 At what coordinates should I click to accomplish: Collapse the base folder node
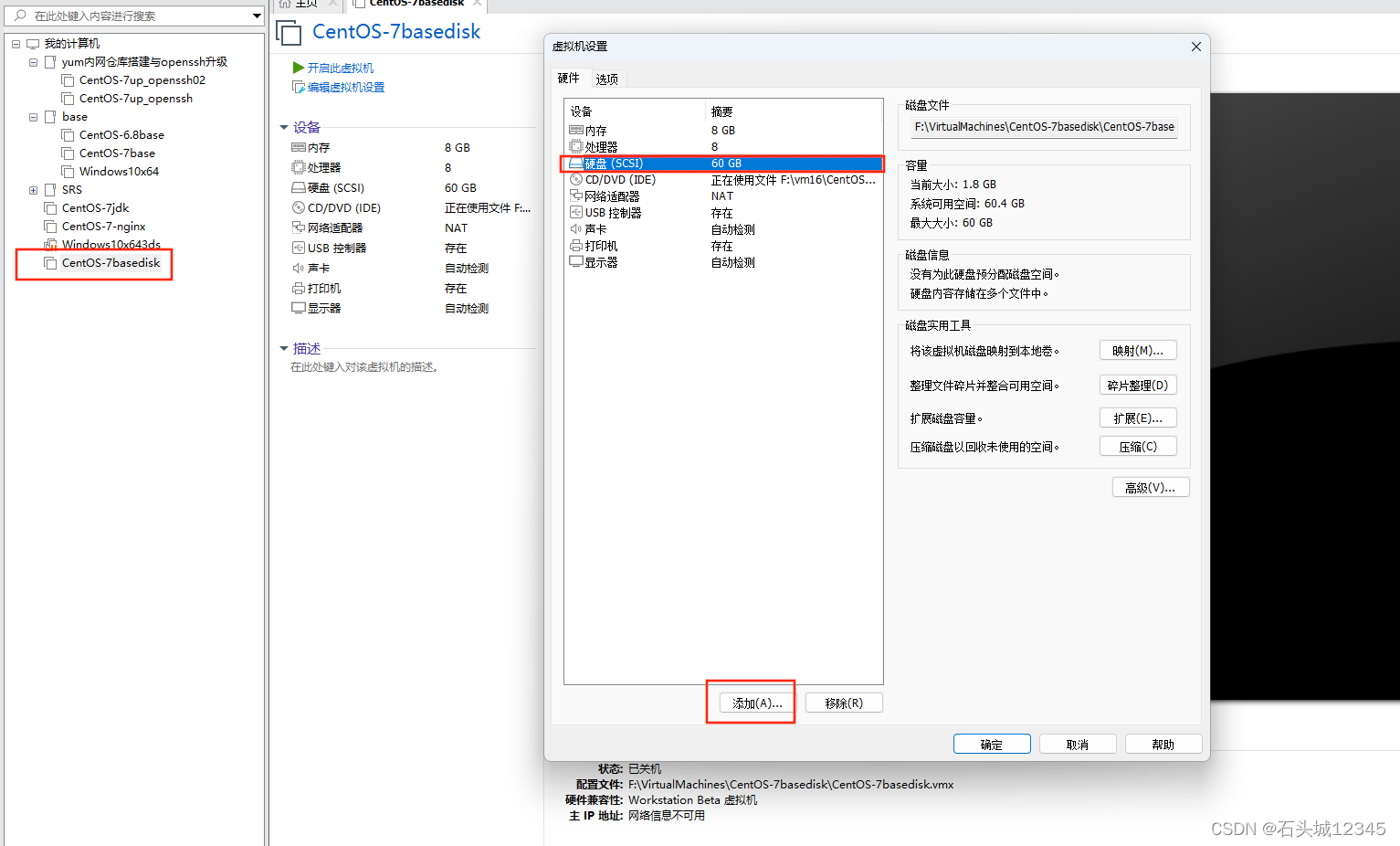click(33, 117)
